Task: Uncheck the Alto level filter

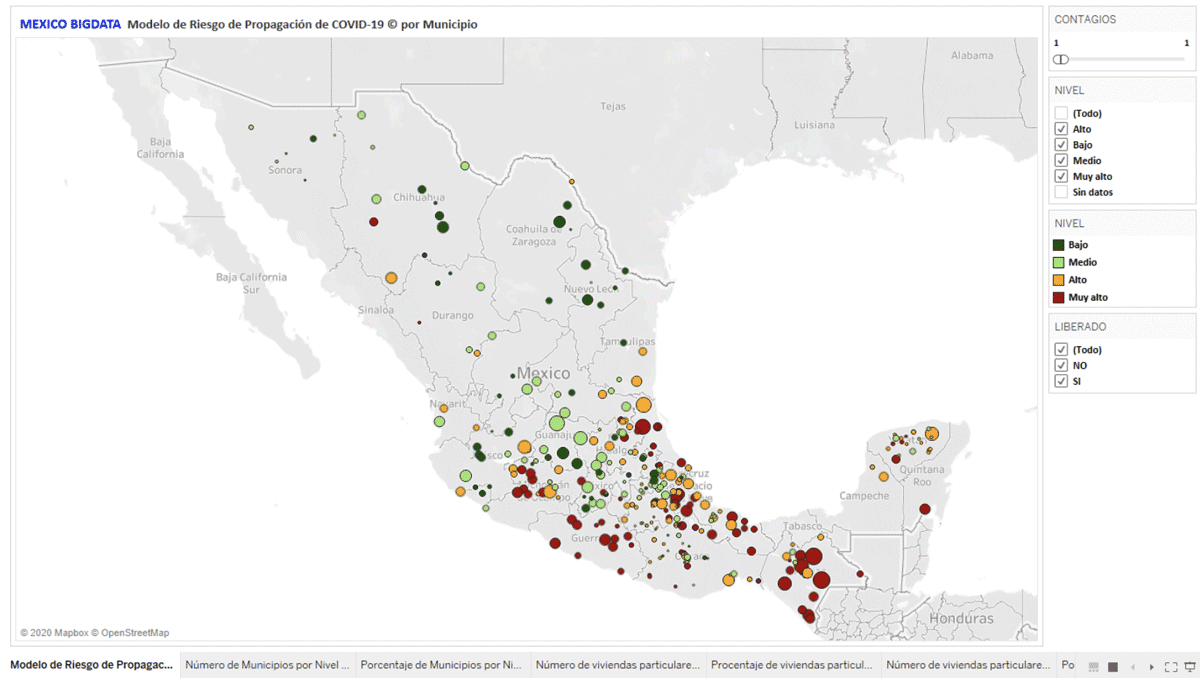Action: (1061, 128)
